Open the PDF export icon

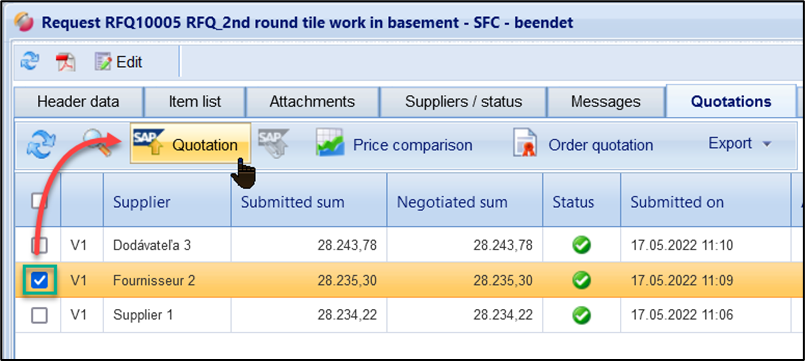[66, 63]
